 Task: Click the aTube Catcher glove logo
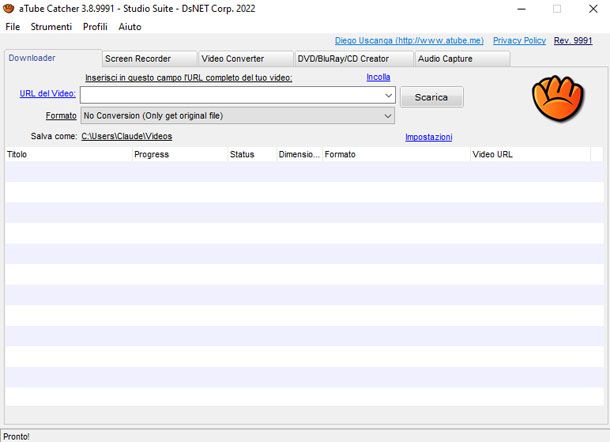[558, 97]
